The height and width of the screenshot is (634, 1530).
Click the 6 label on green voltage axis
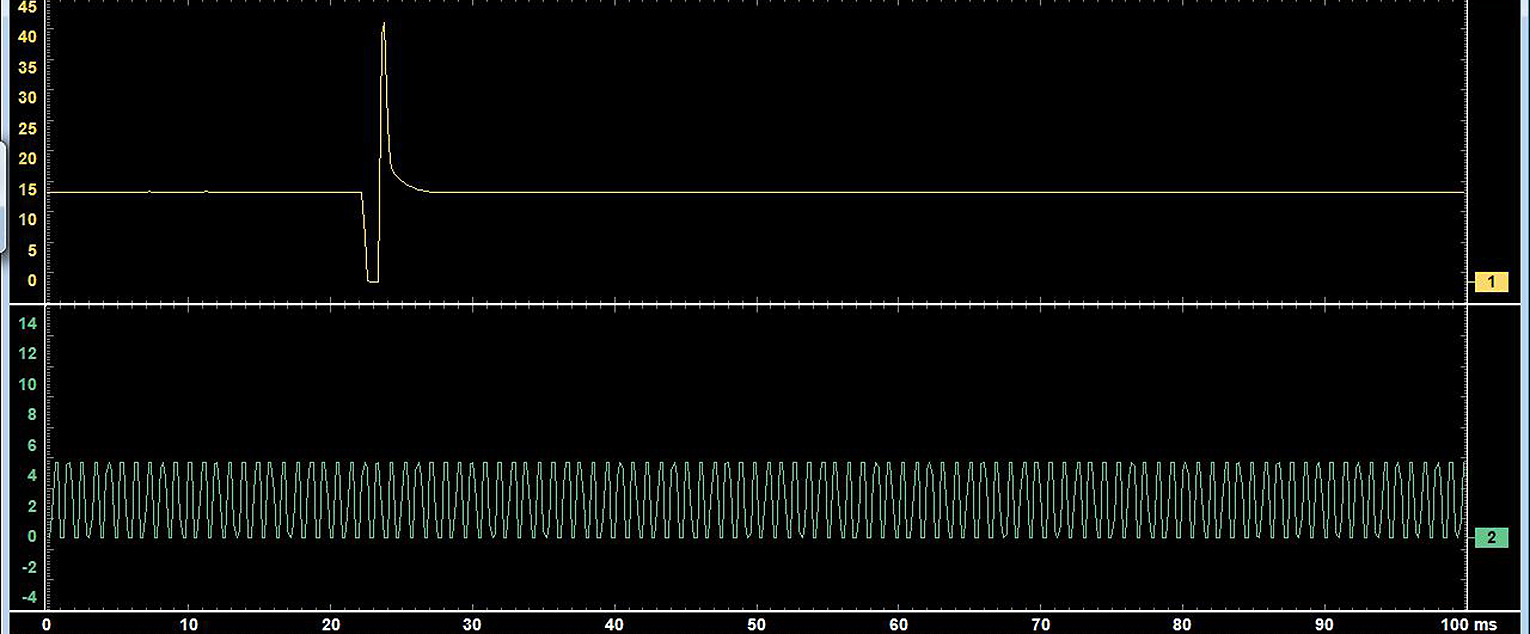(x=30, y=445)
